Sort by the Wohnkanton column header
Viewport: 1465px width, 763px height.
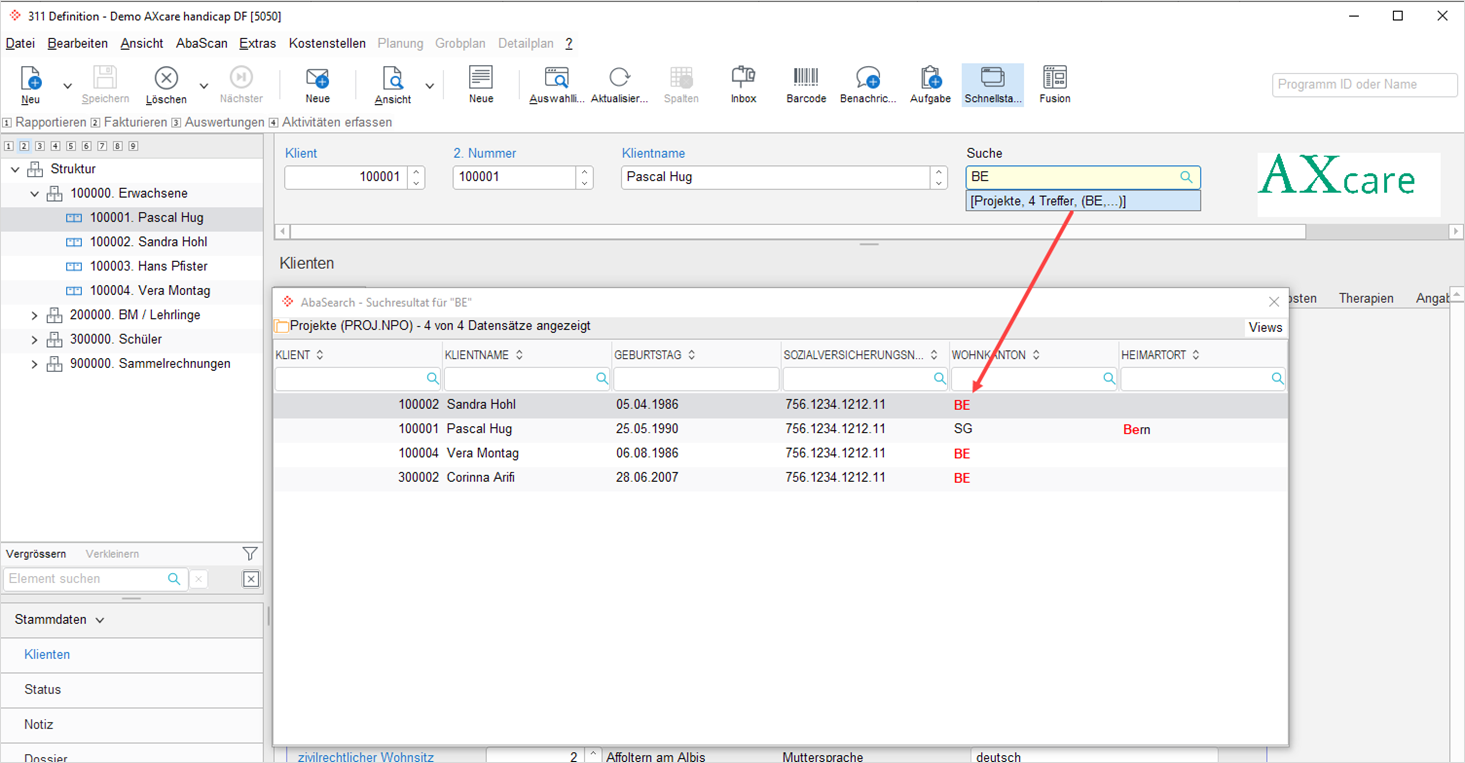coord(995,355)
